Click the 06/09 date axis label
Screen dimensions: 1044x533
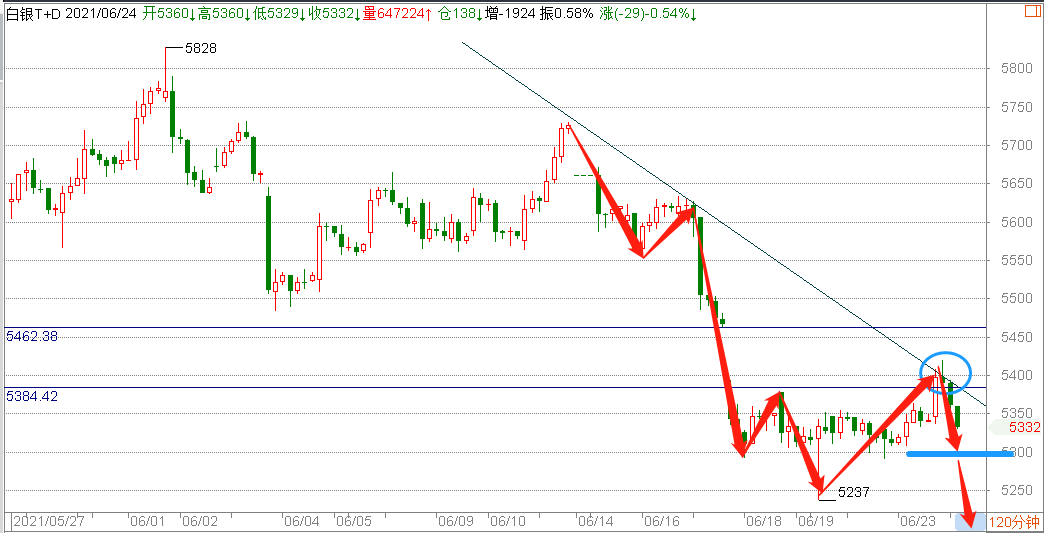pyautogui.click(x=455, y=521)
